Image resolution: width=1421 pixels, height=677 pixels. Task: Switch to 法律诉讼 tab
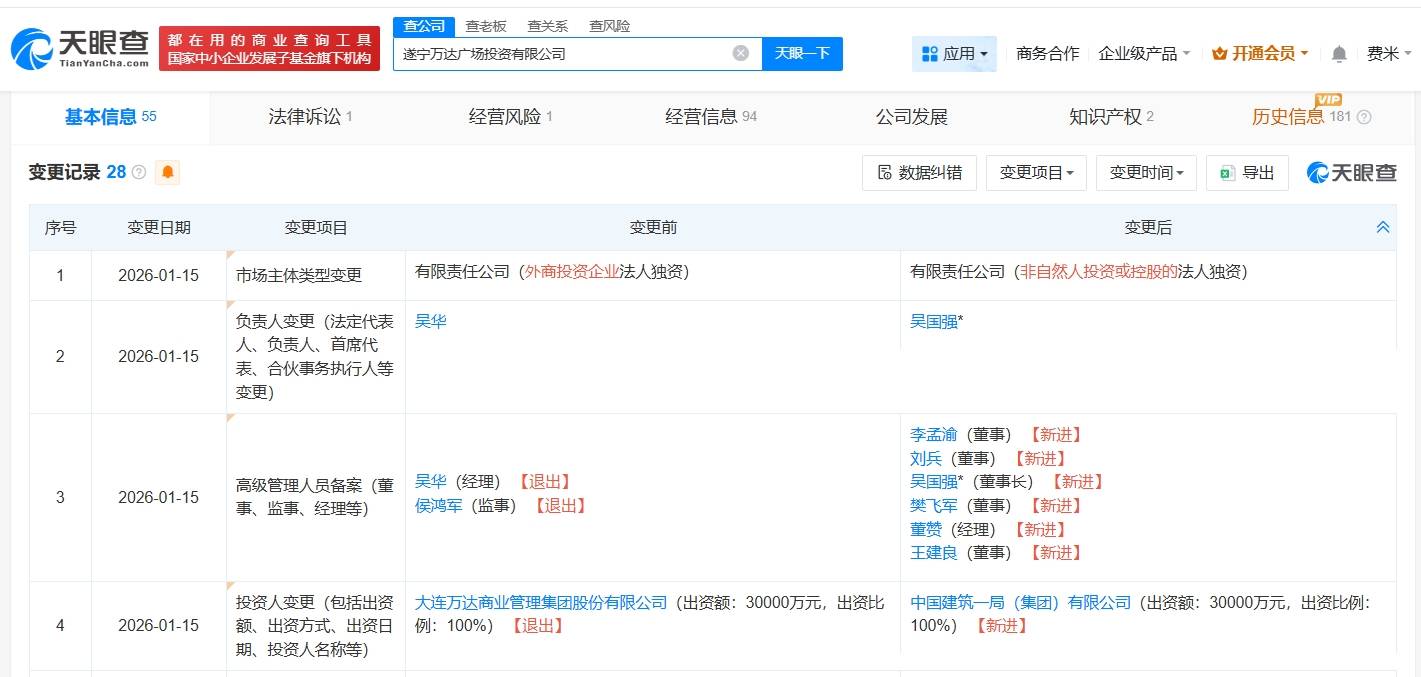[x=310, y=117]
